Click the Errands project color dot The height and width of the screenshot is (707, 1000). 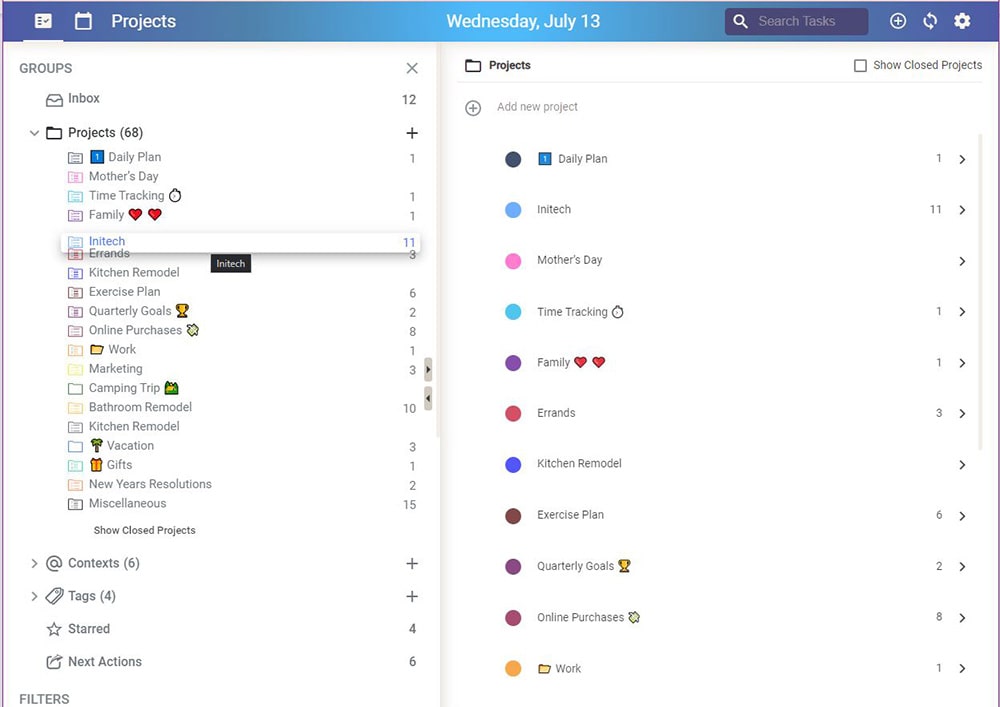(x=513, y=413)
